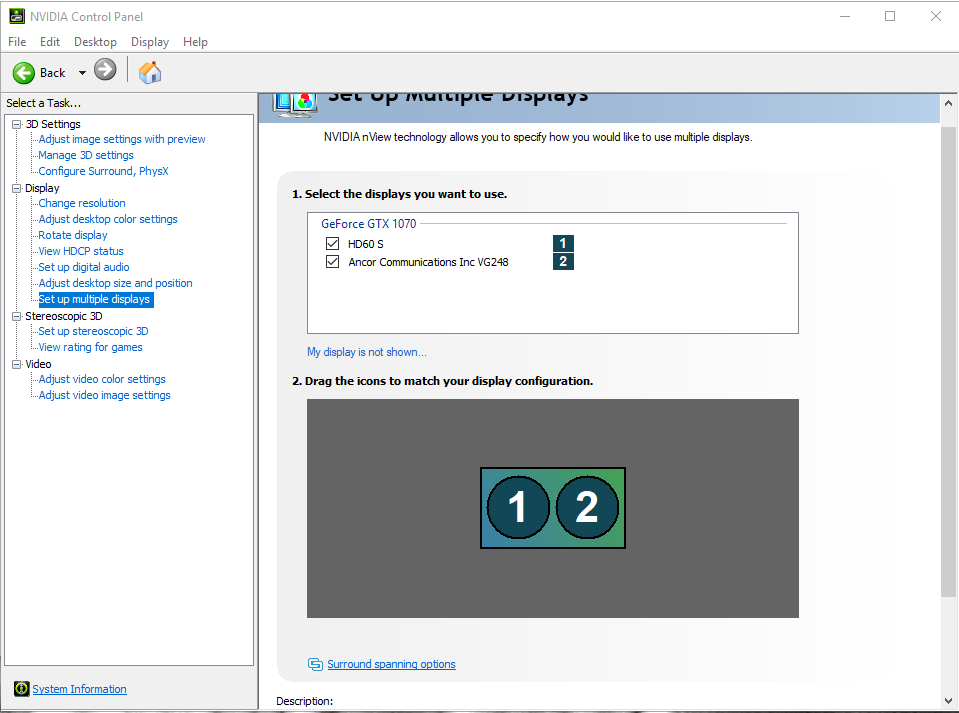
Task: Click the GeForce GTX 1070 group label
Action: coord(369,224)
